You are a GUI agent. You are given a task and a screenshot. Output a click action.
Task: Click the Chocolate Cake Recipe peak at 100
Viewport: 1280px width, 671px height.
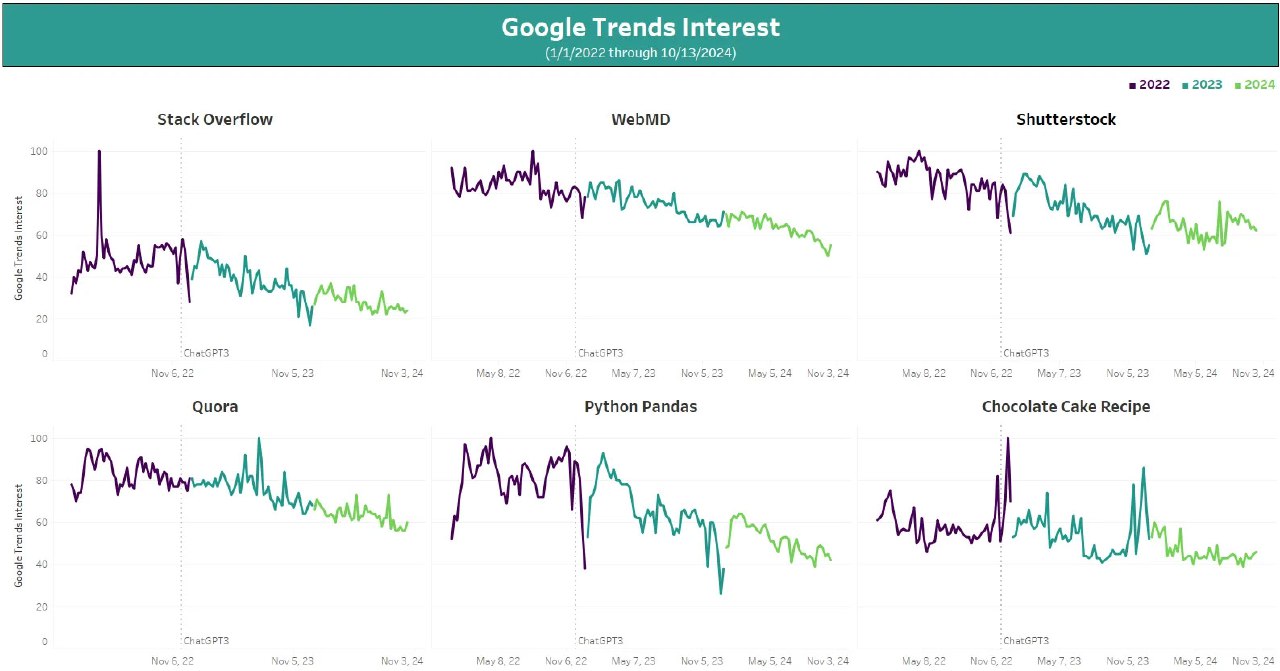point(1007,439)
